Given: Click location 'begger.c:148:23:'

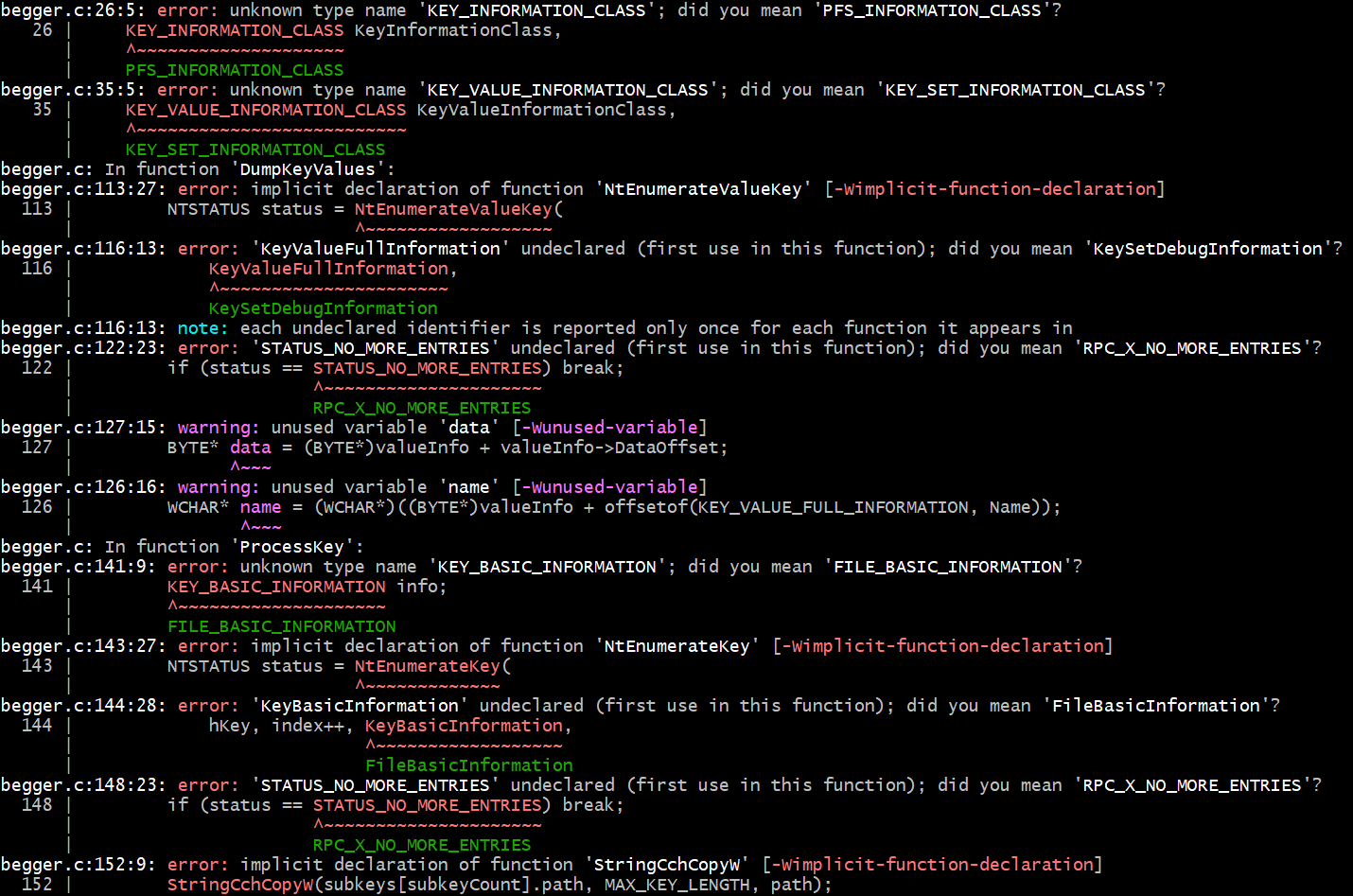Looking at the screenshot, I should [84, 785].
